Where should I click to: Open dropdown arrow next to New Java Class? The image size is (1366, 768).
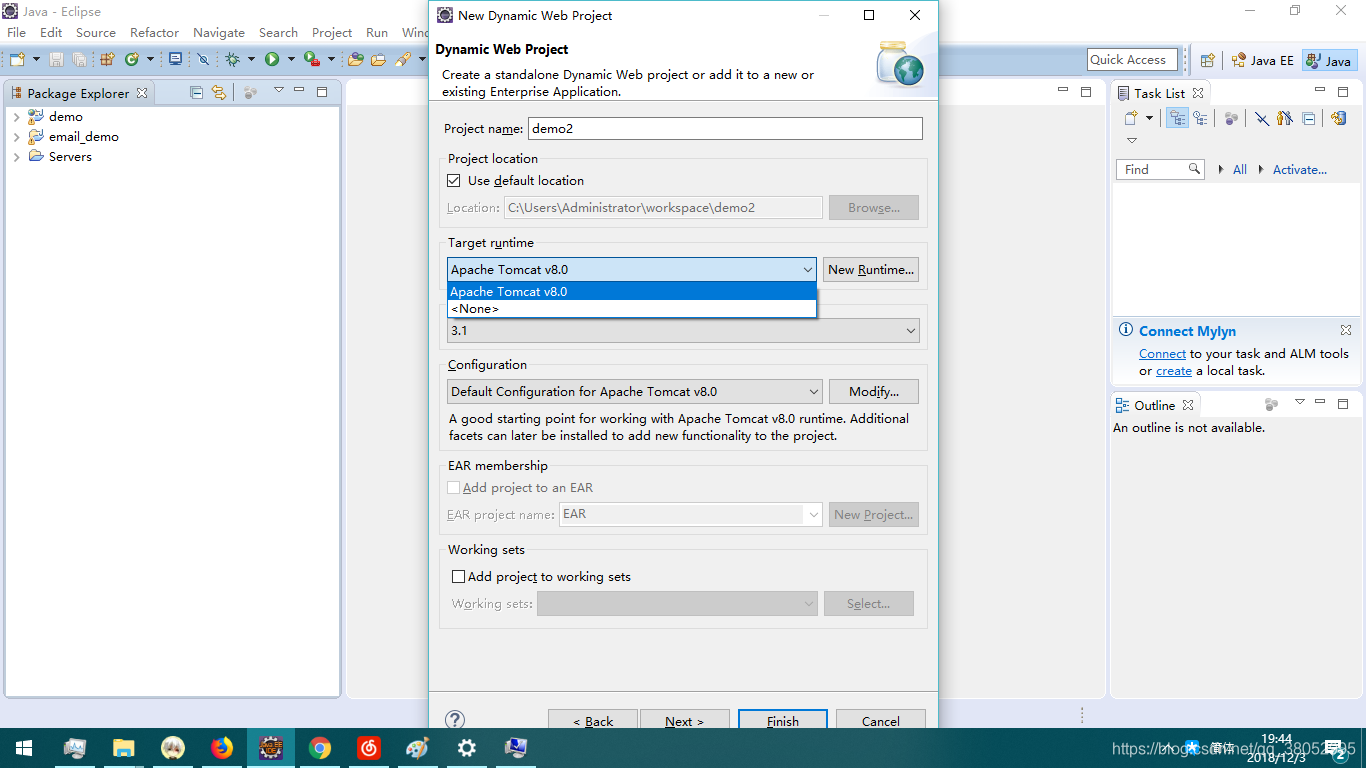click(150, 60)
